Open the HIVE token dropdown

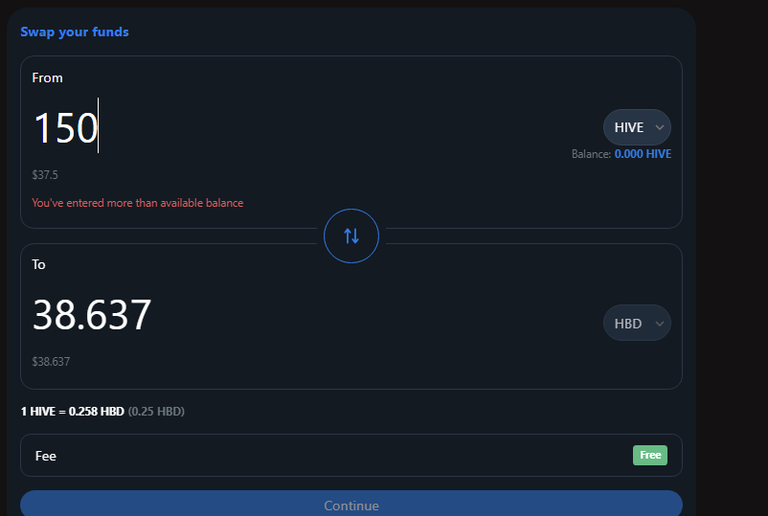637,127
